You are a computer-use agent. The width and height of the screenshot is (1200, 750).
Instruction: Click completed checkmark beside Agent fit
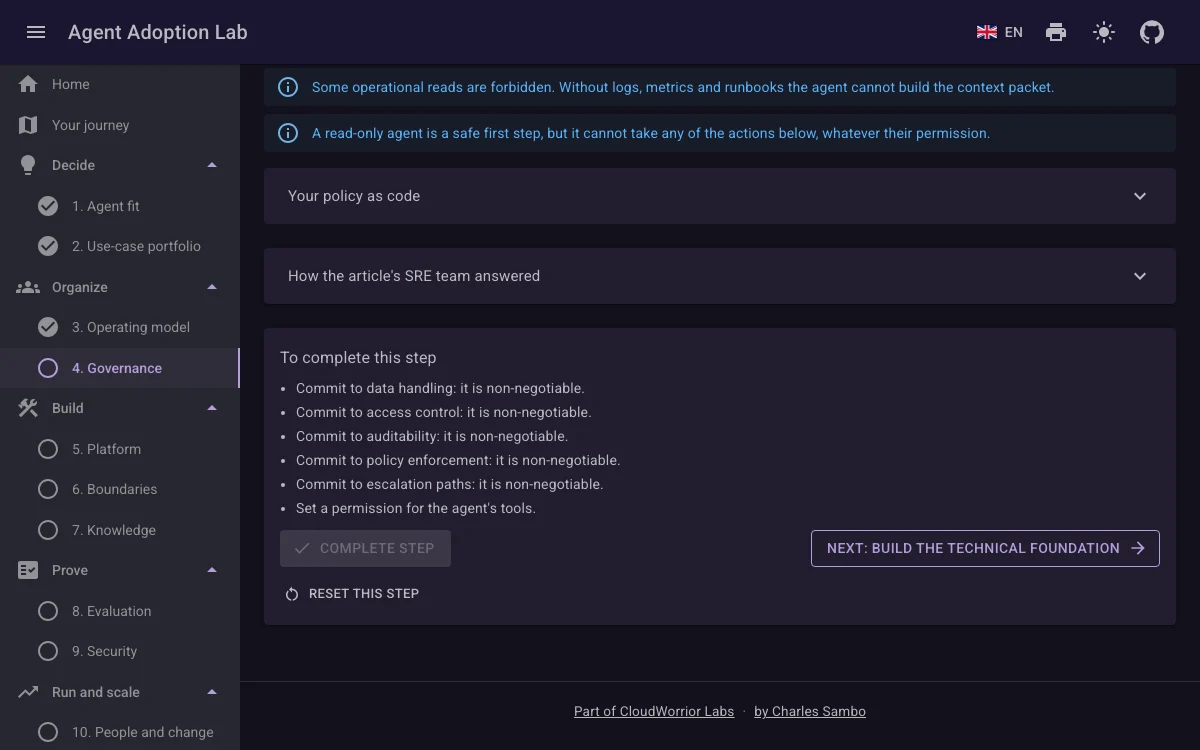[48, 206]
